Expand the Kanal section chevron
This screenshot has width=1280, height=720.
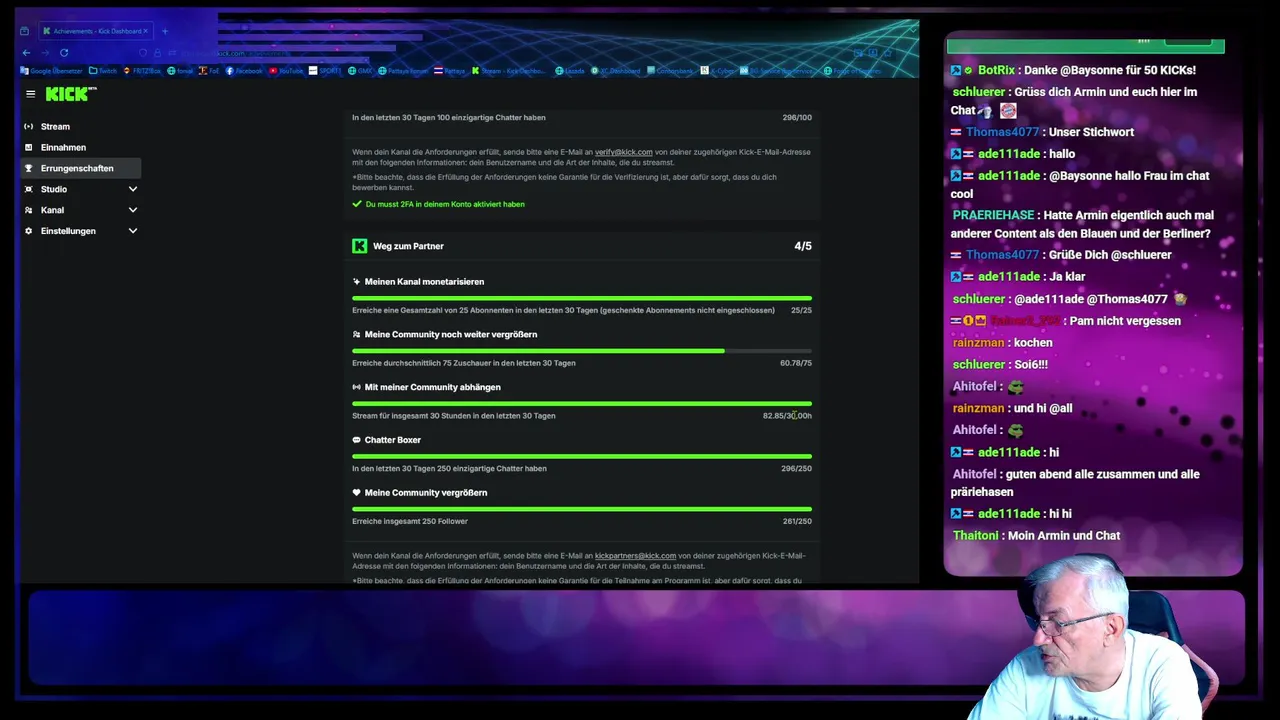[x=133, y=211]
